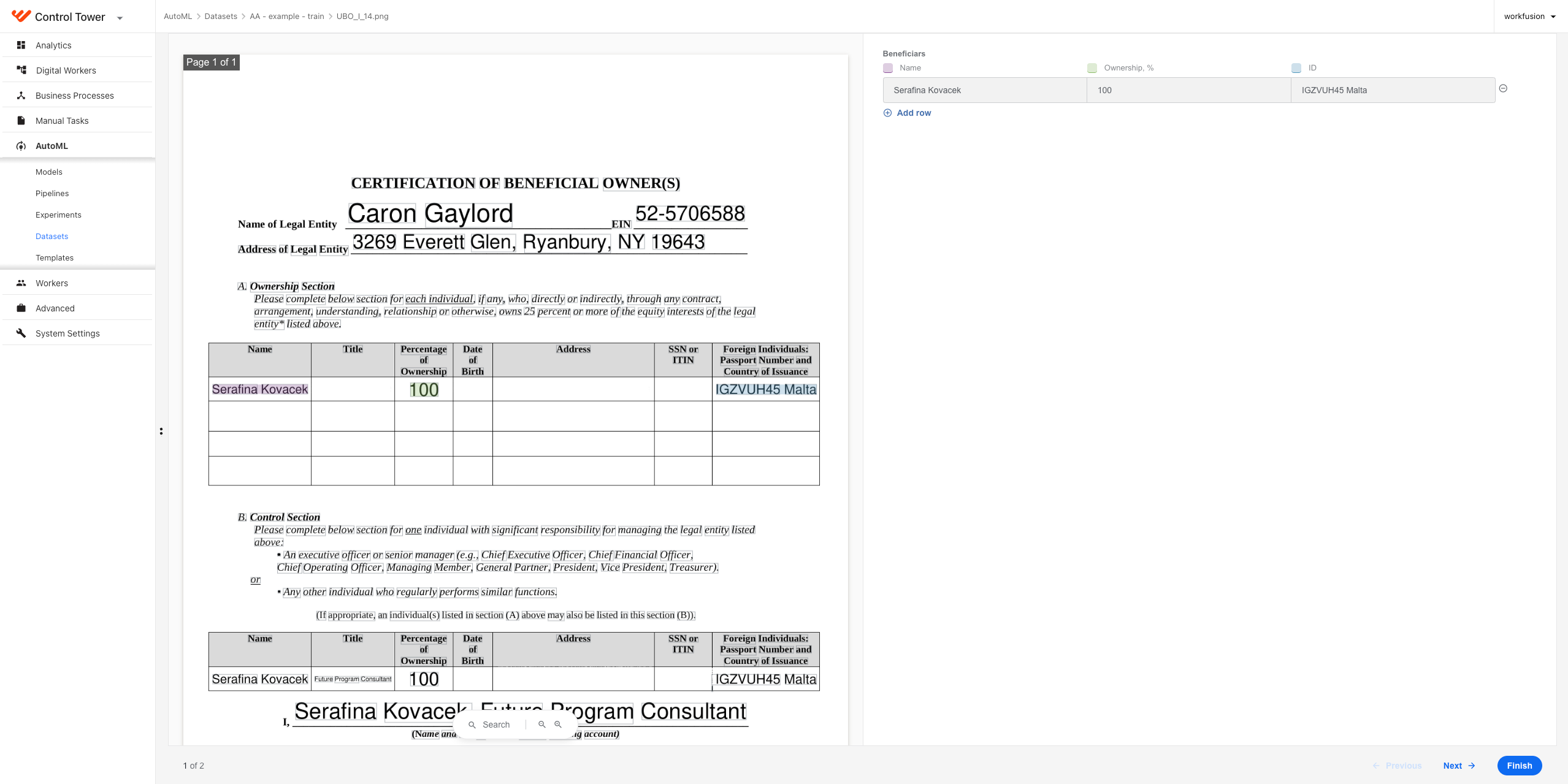
Task: Click IGZVUH45 Malta in Control Section table
Action: pos(766,679)
